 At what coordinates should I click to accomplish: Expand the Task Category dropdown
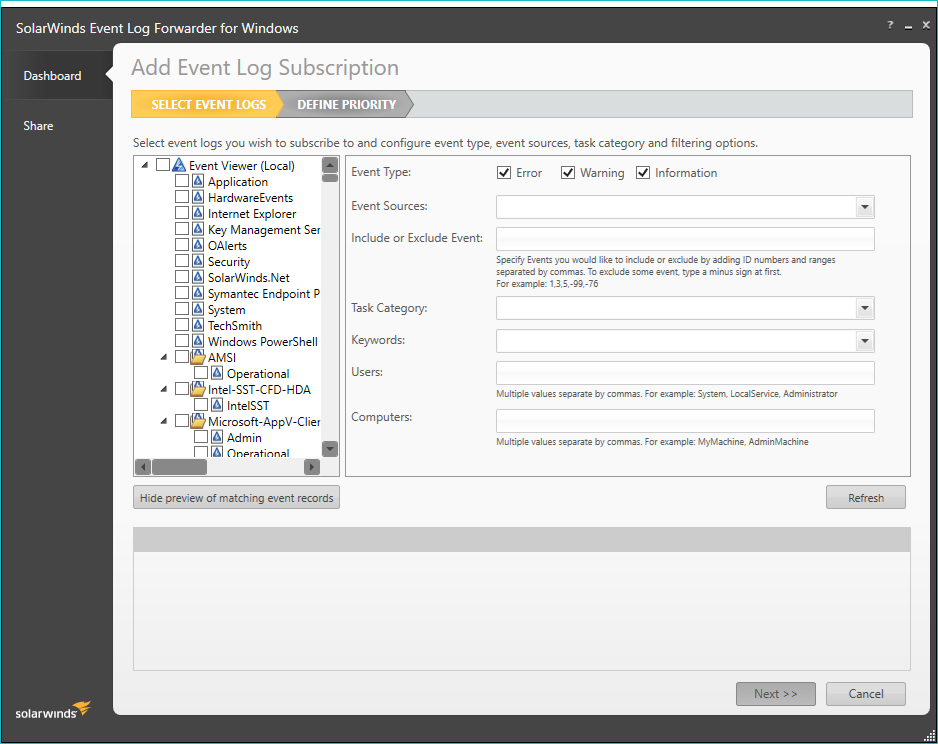coord(864,309)
